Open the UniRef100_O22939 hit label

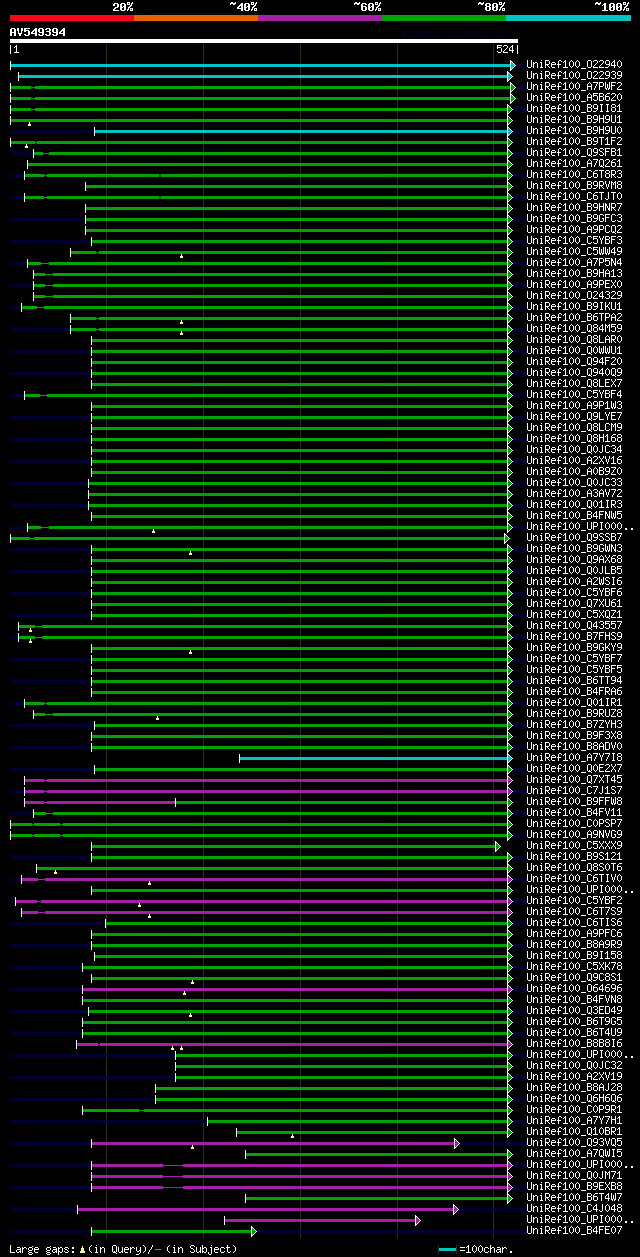coord(574,76)
